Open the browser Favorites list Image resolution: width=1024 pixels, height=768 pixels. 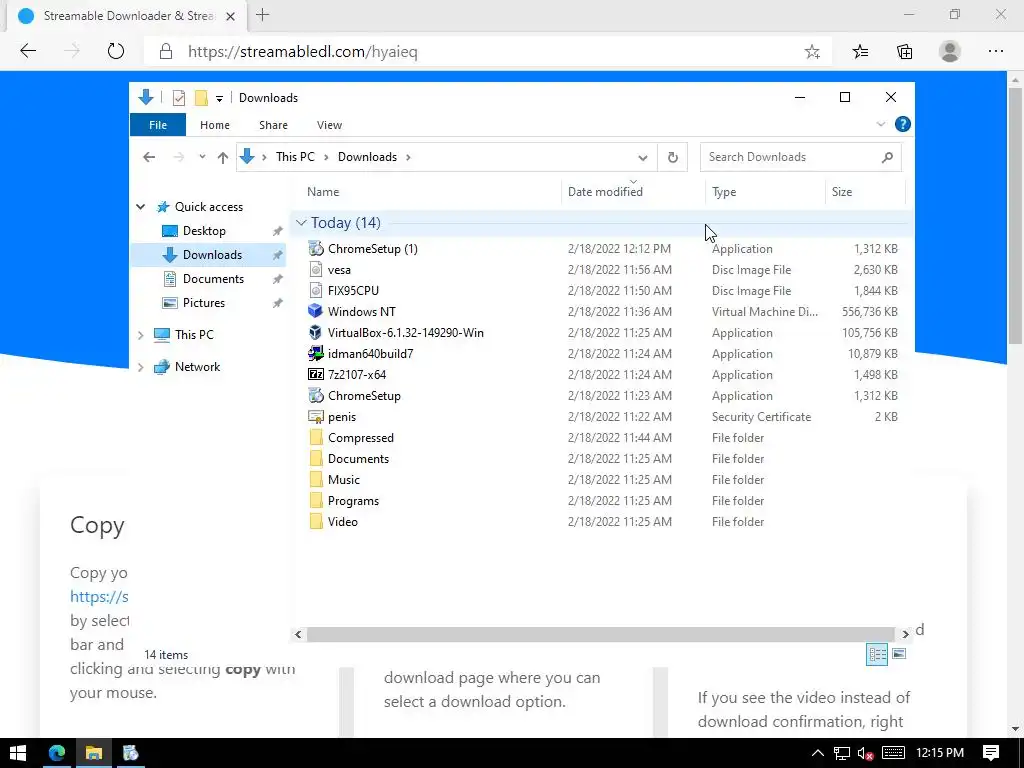point(860,52)
